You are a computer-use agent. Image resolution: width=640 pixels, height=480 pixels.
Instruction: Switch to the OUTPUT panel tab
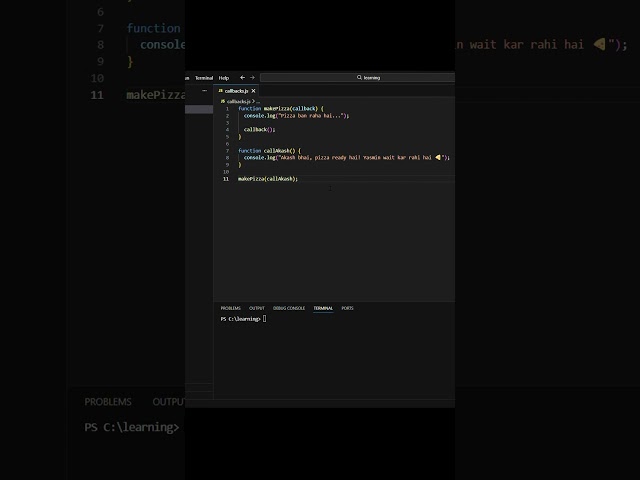[x=257, y=308]
